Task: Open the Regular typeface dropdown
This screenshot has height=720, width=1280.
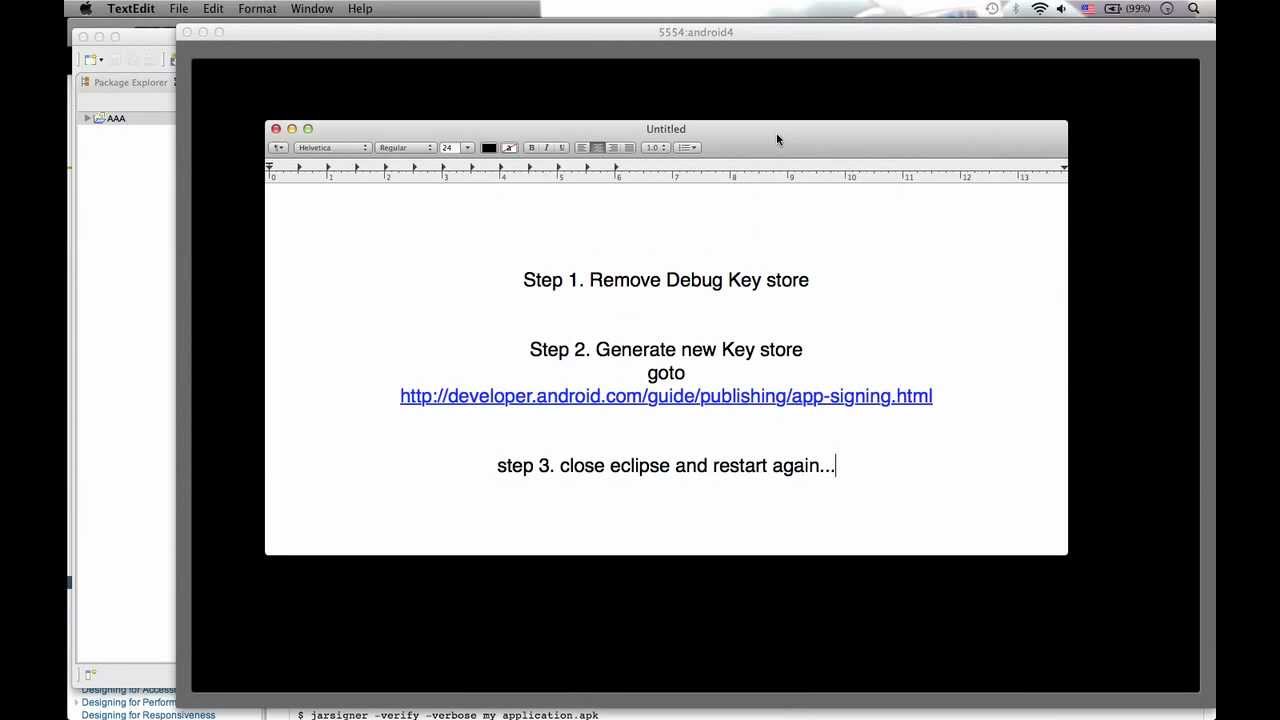Action: pos(405,148)
